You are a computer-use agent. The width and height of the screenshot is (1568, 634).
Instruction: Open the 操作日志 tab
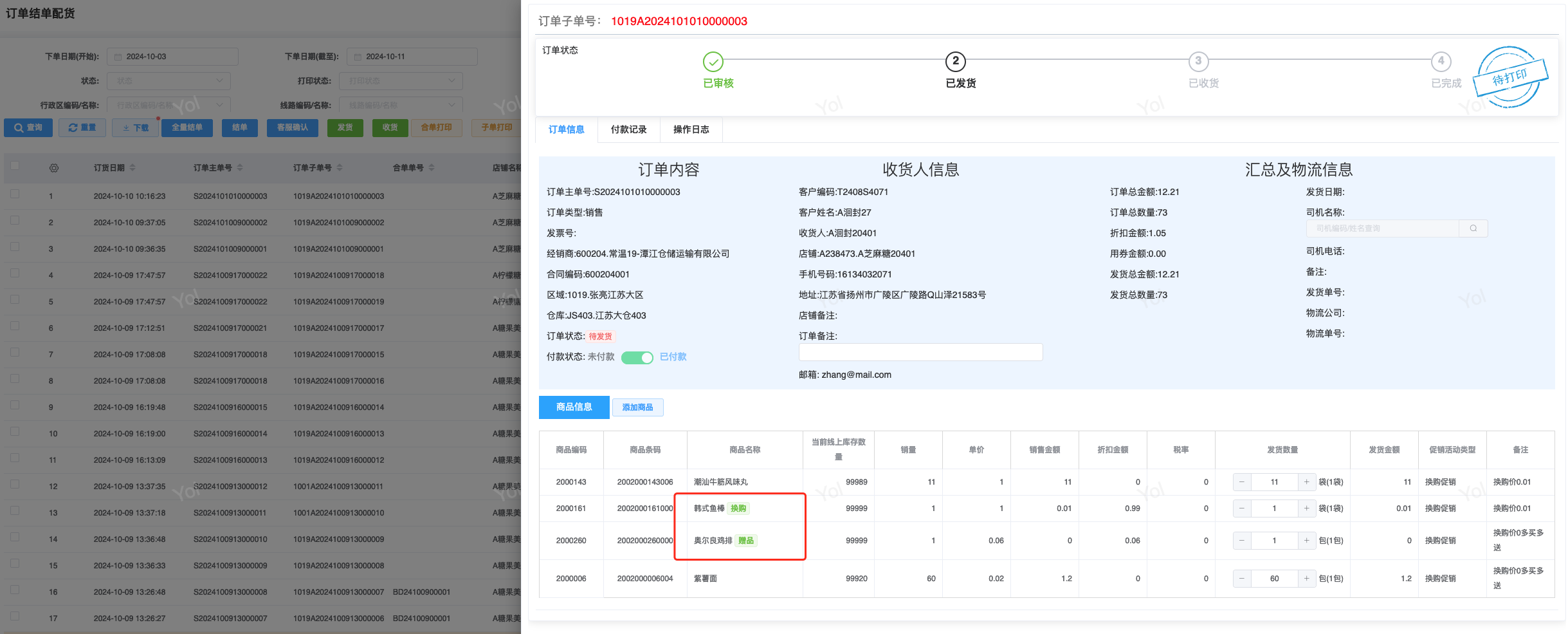[691, 129]
